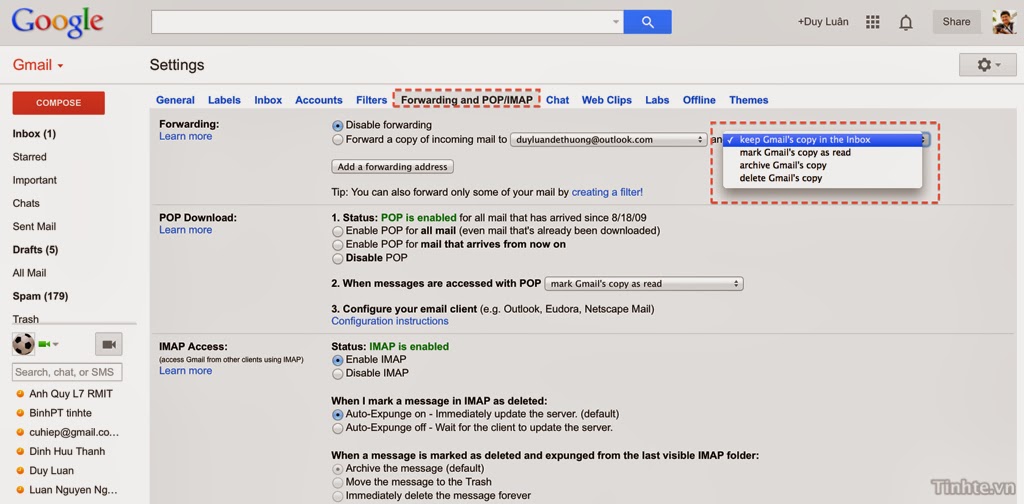Start a video call with camera button
The image size is (1024, 504).
[x=108, y=344]
